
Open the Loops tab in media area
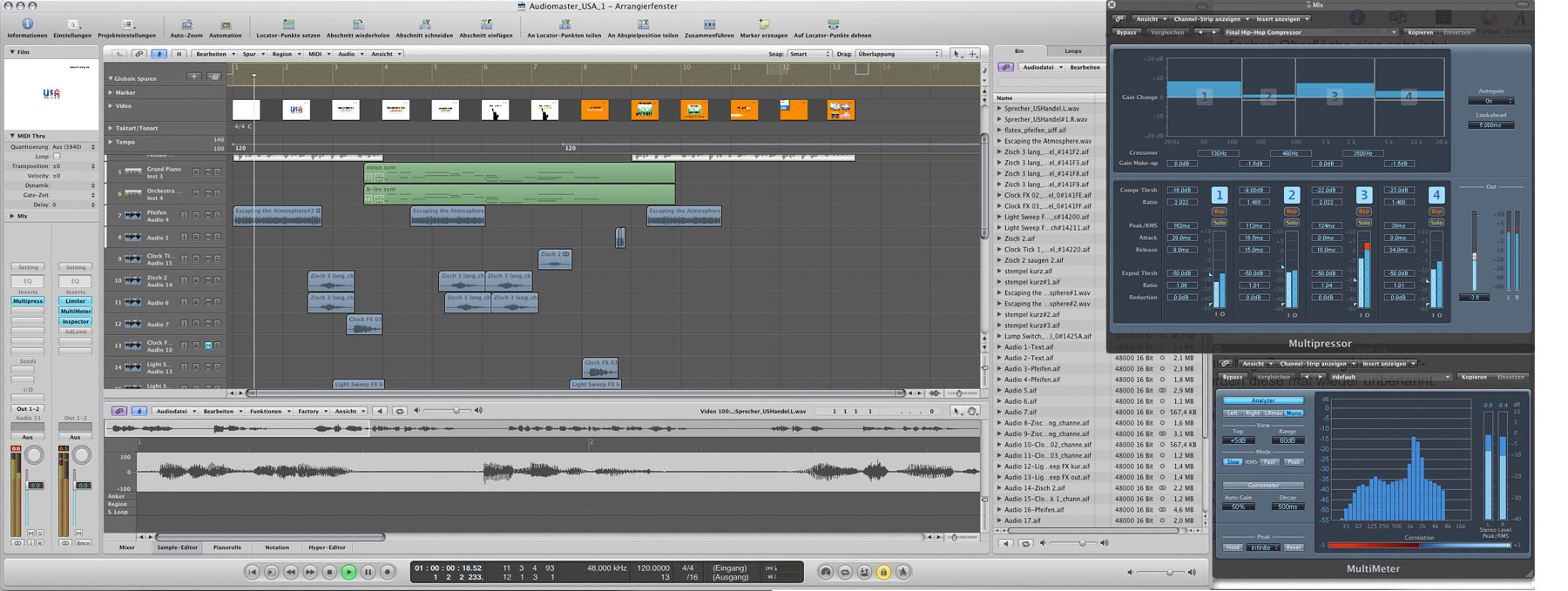coord(1073,51)
